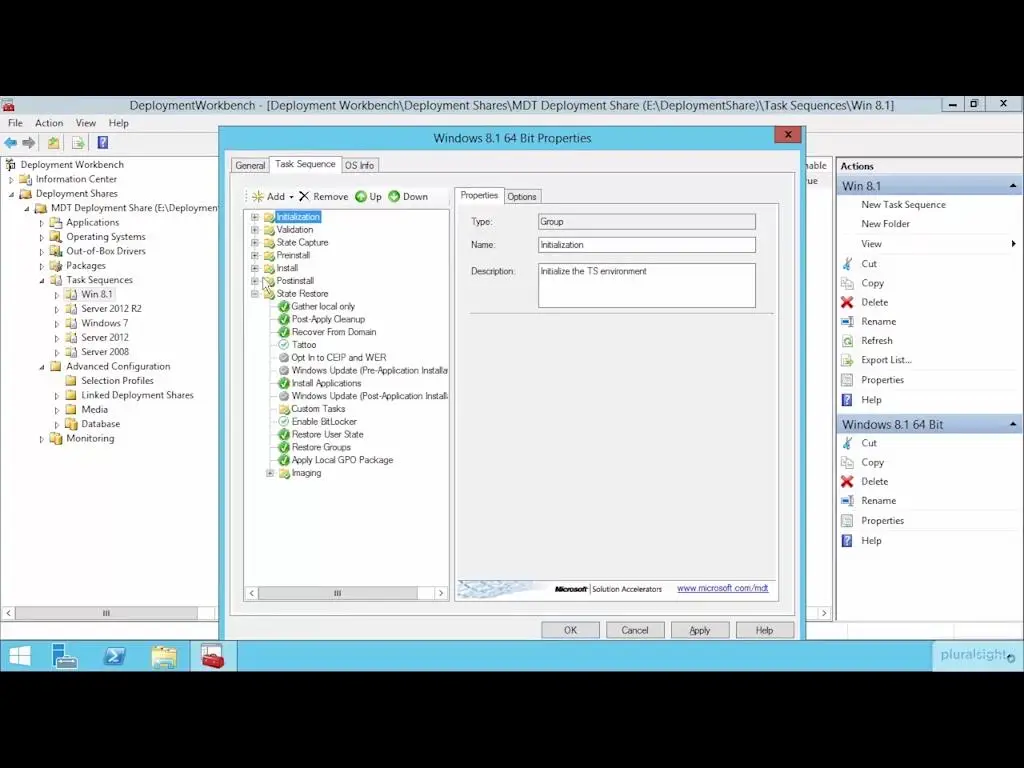Click Properties icon under Windows 8.1 64 Bit
This screenshot has height=768, width=1024.
point(847,520)
